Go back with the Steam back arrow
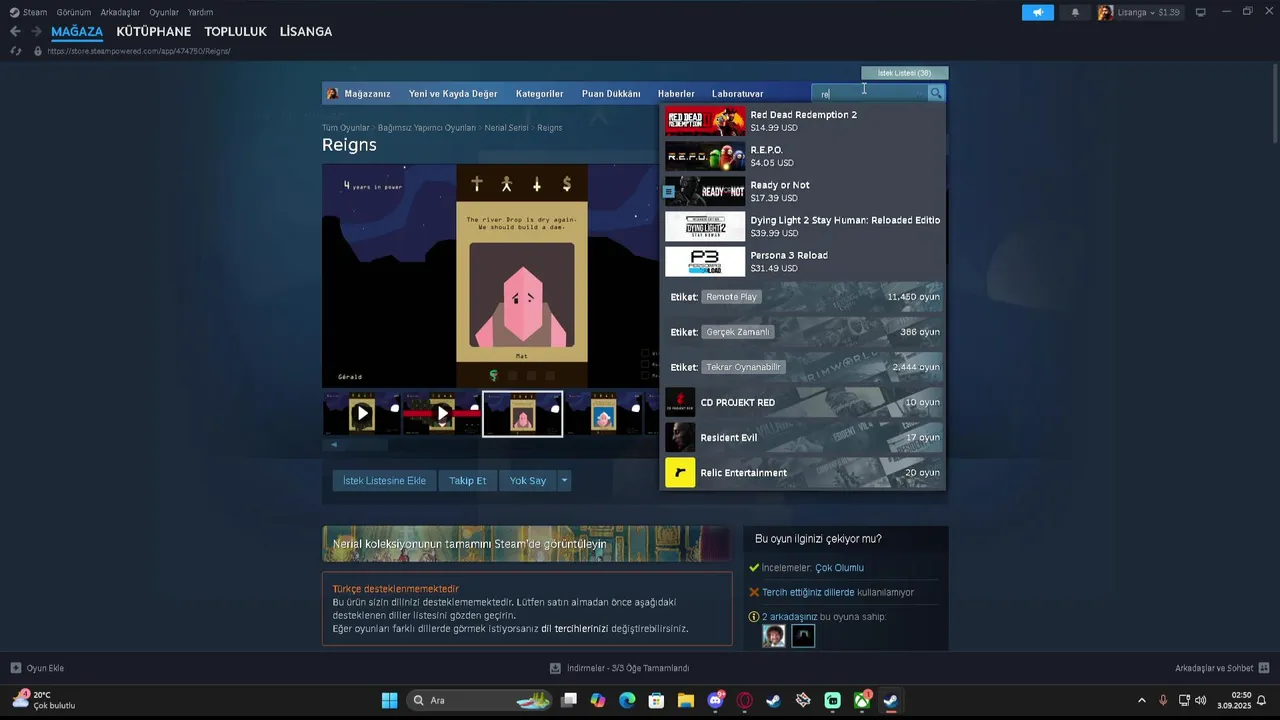The height and width of the screenshot is (720, 1280). (x=15, y=31)
